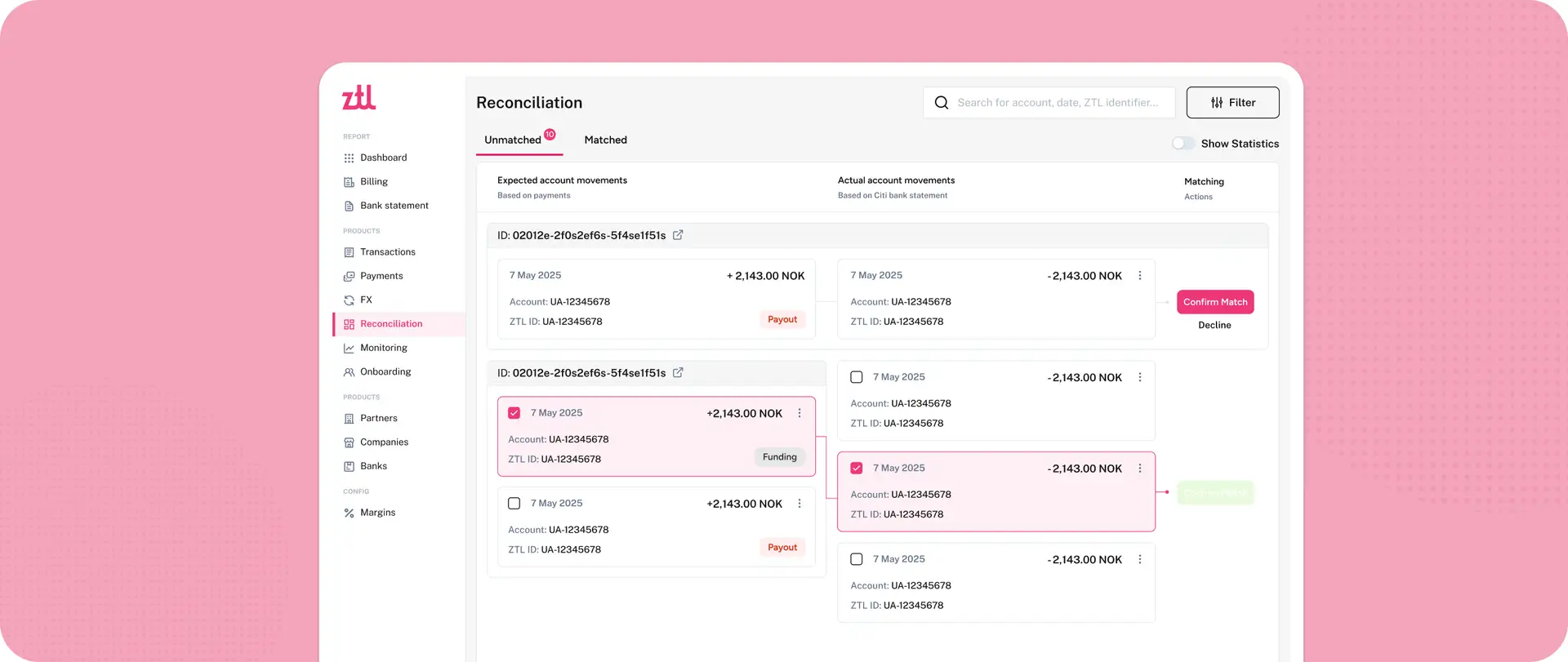
Task: Go to Bank statement
Action: point(394,206)
